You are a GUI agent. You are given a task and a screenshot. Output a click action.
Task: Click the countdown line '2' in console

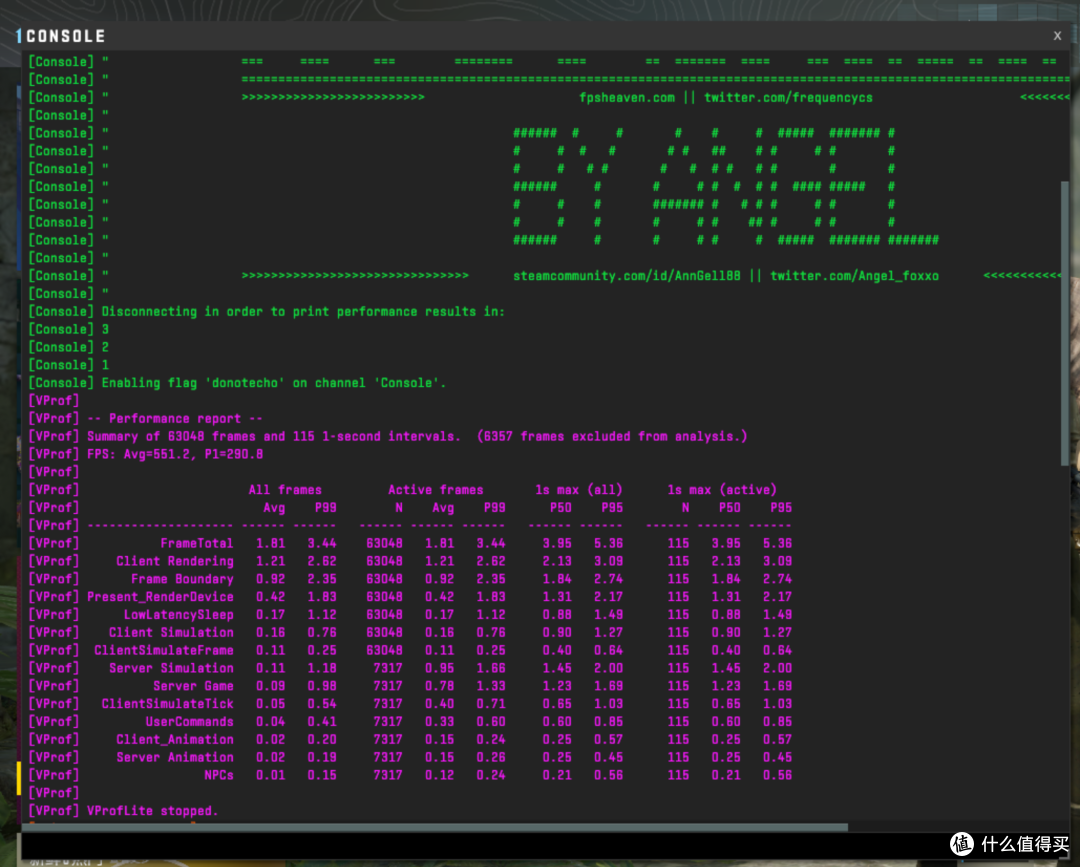pyautogui.click(x=105, y=347)
